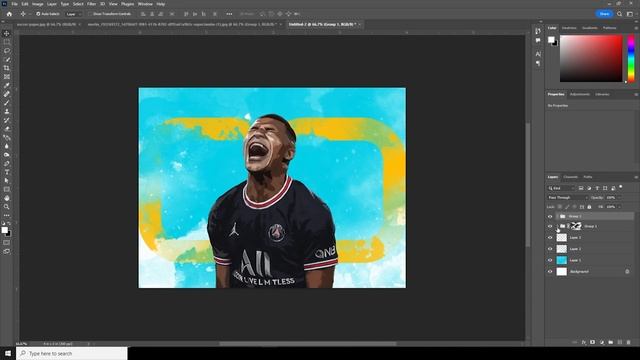
Task: Open the Paths panel tab
Action: (x=588, y=177)
